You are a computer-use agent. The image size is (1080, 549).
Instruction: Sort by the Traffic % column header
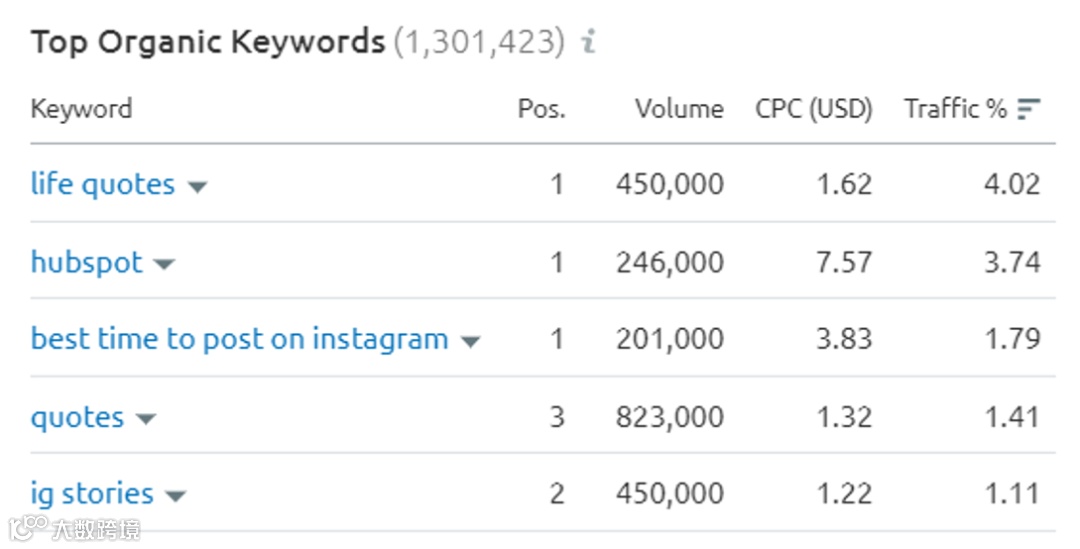click(x=955, y=109)
